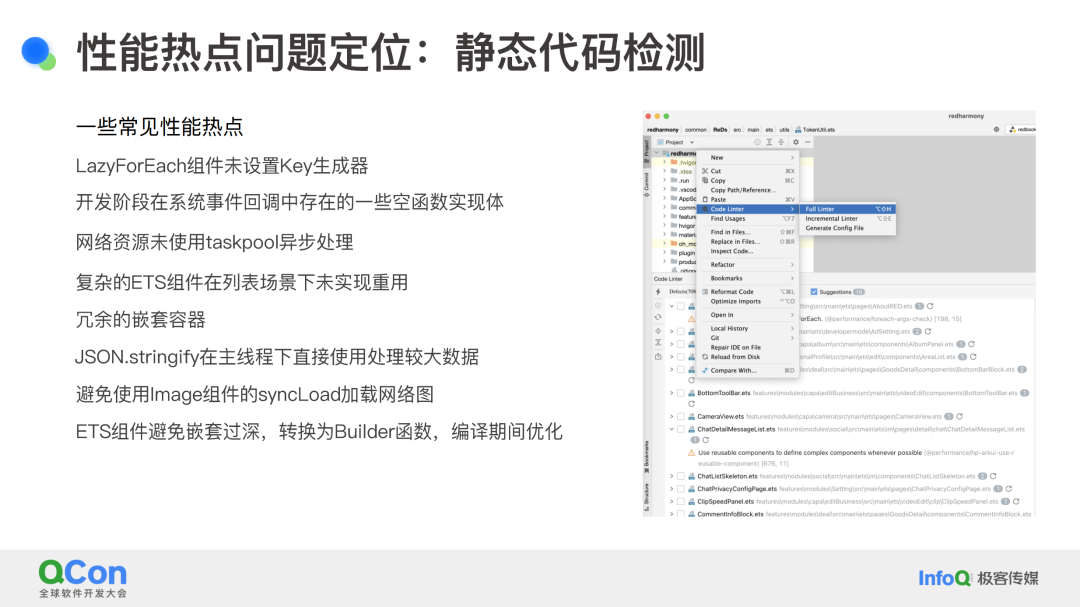Choose Generate Config File
The image size is (1080, 607).
tap(848, 228)
